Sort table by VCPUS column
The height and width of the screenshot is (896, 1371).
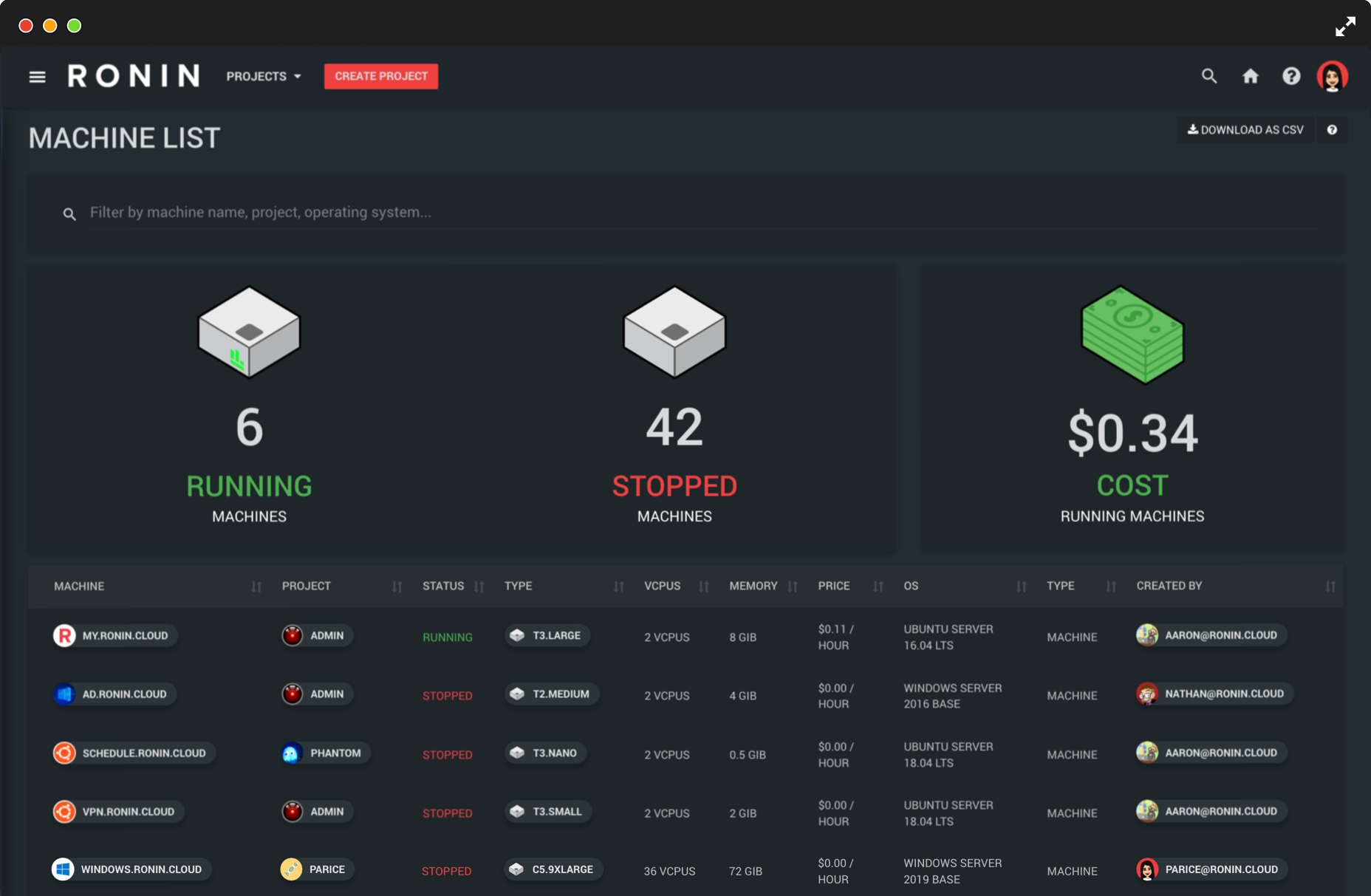tap(703, 586)
